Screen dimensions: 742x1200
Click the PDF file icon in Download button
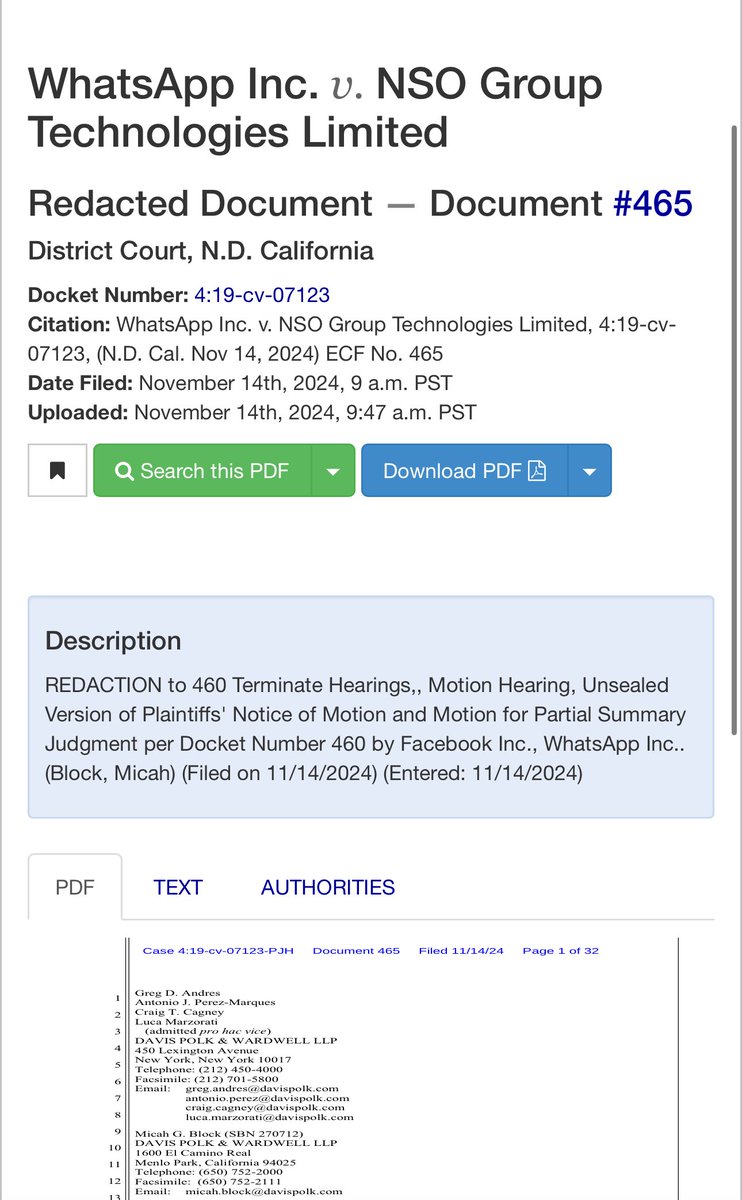click(537, 470)
